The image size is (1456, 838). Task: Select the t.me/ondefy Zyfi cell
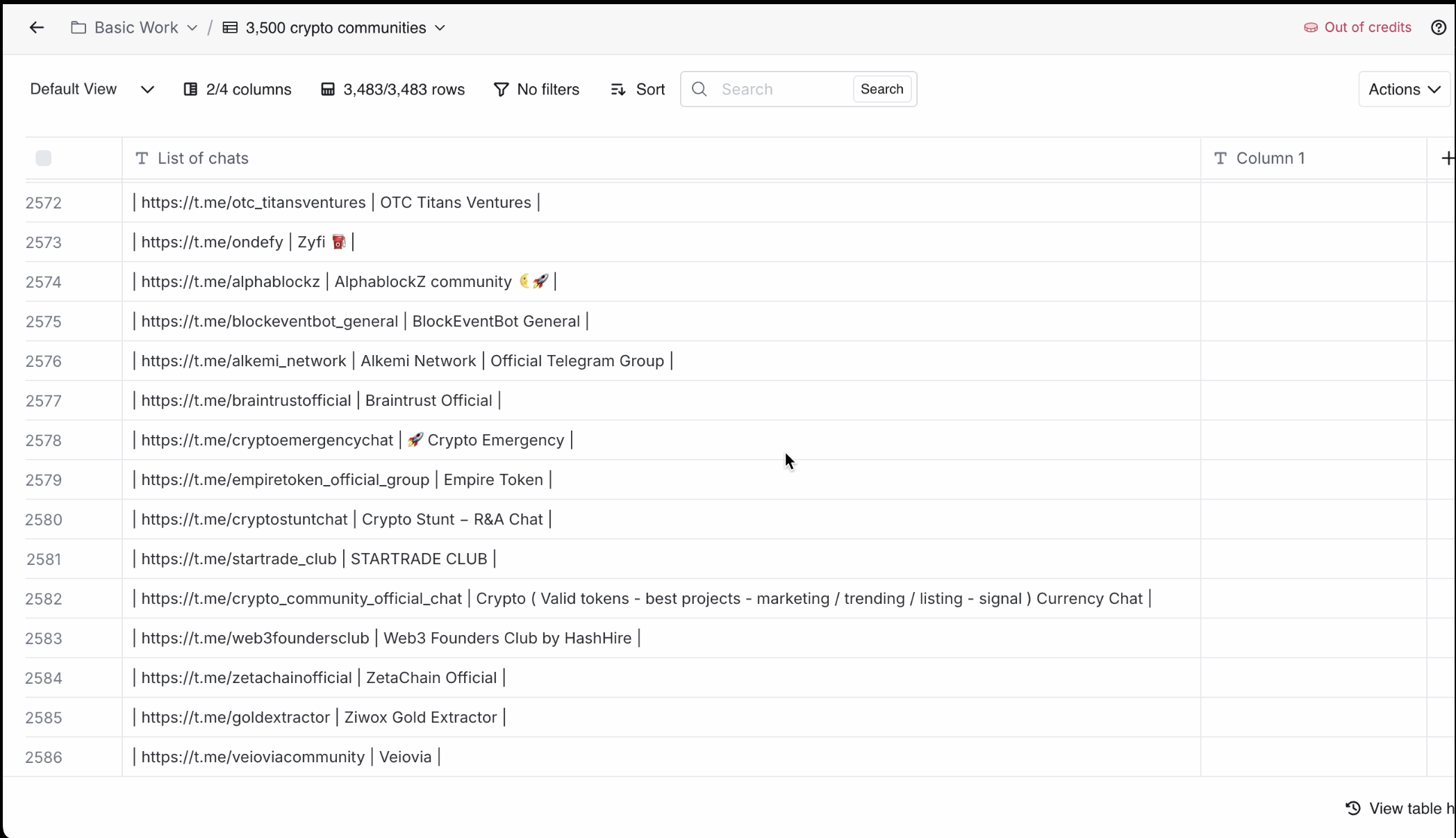661,243
